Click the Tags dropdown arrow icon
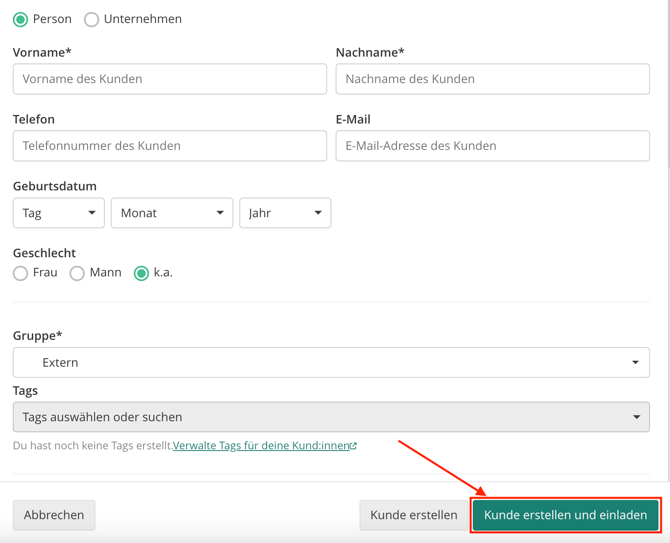 click(636, 417)
